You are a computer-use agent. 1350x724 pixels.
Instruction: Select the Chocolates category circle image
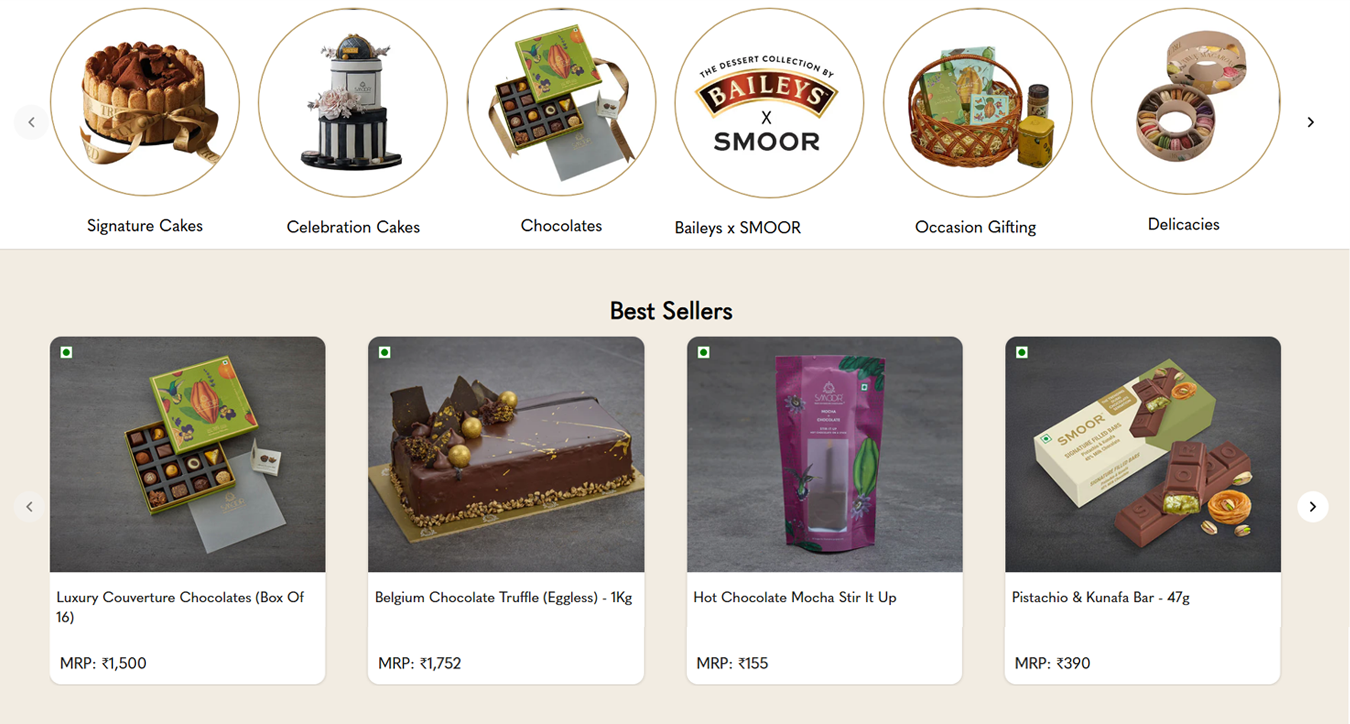point(561,103)
